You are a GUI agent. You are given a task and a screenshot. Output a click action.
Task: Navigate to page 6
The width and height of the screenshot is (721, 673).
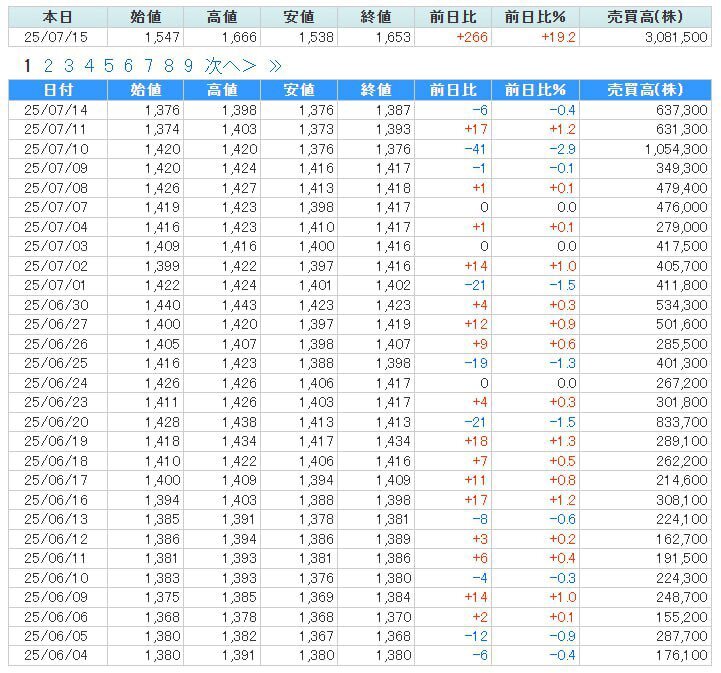(x=128, y=66)
